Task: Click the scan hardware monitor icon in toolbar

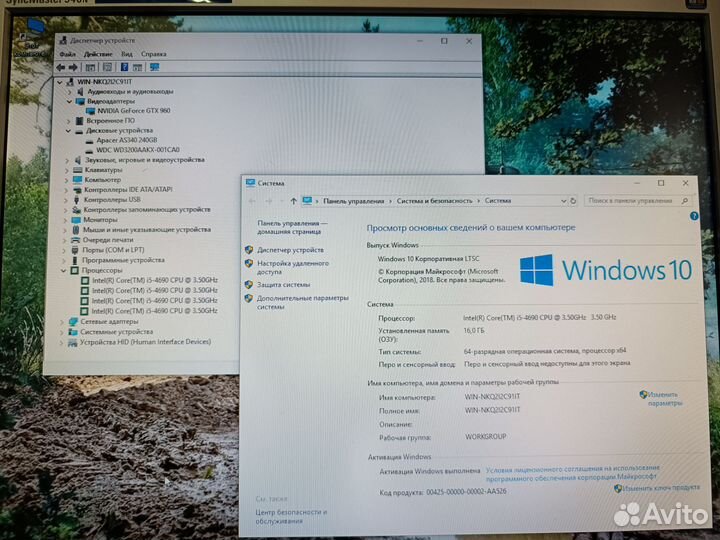Action: (155, 68)
